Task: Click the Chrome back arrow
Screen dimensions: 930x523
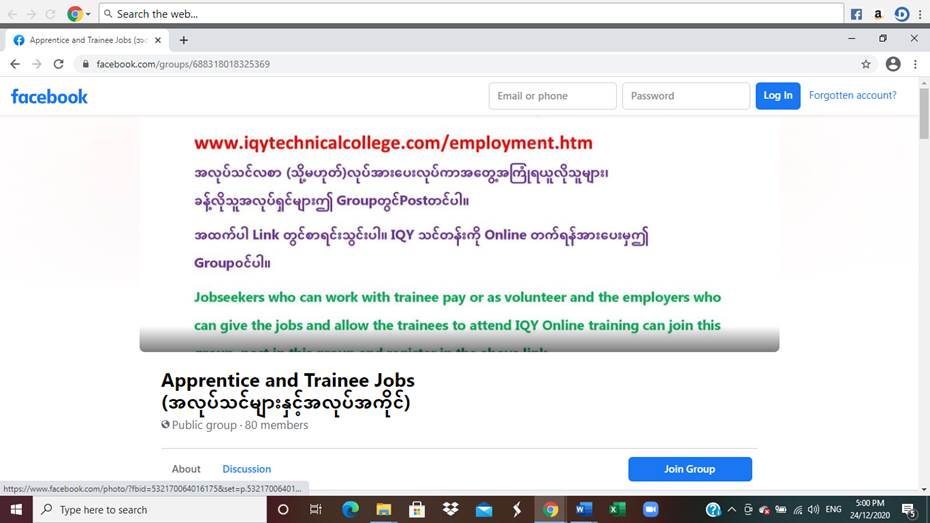Action: pyautogui.click(x=15, y=64)
